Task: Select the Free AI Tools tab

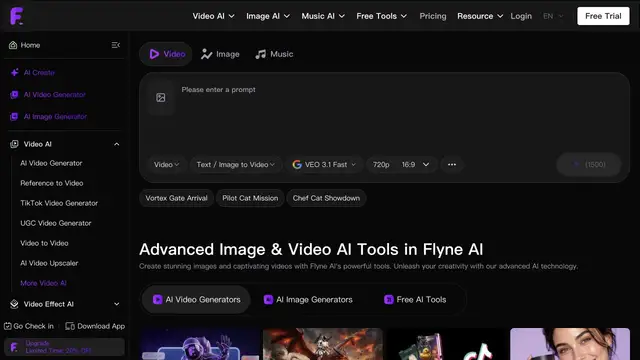Action: click(x=415, y=300)
